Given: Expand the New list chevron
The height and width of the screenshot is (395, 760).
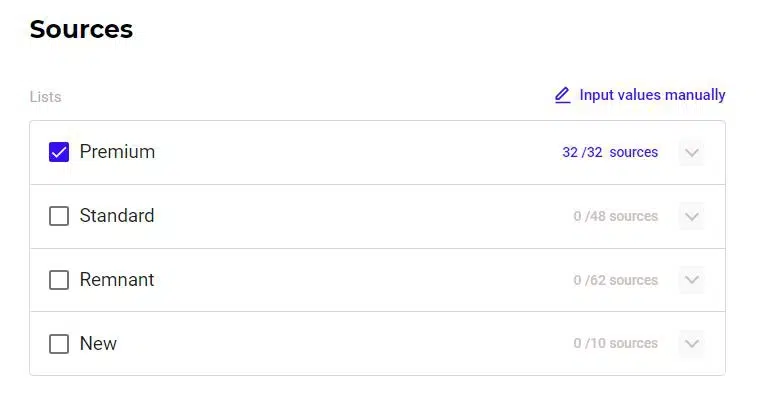Looking at the screenshot, I should (692, 344).
